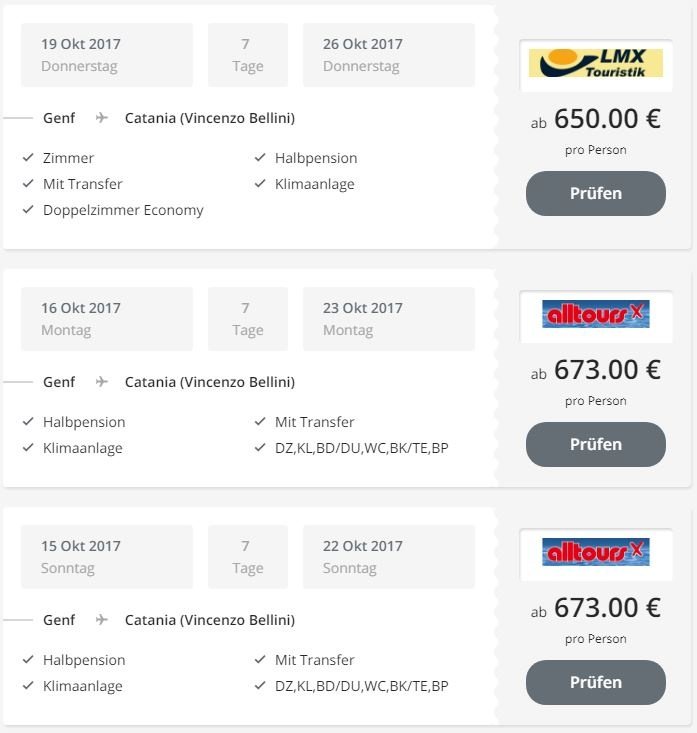697x733 pixels.
Task: Click the LMX Touristik logo
Action: pyautogui.click(x=596, y=63)
